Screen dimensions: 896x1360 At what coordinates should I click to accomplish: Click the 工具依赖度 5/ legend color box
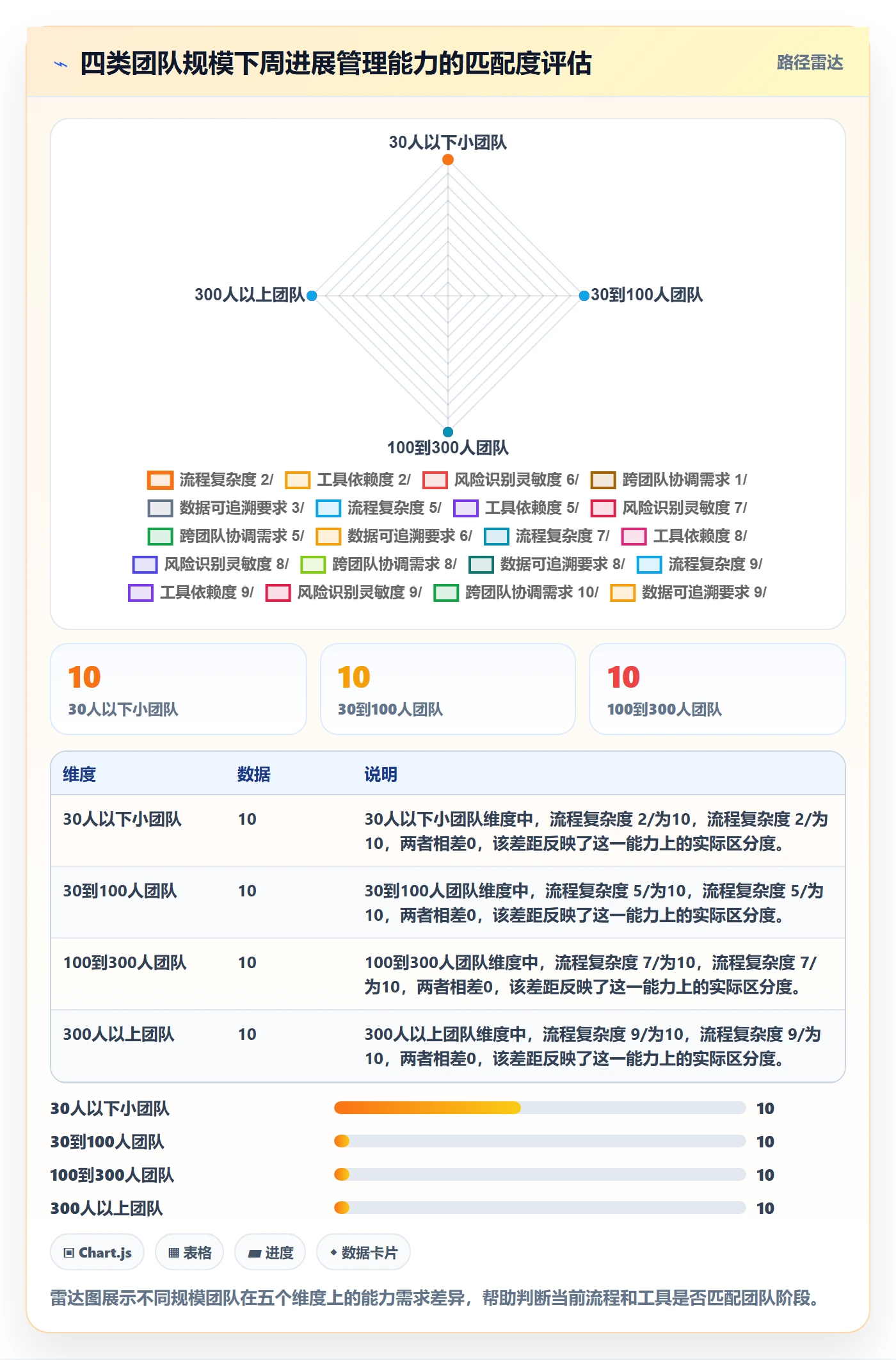(466, 508)
